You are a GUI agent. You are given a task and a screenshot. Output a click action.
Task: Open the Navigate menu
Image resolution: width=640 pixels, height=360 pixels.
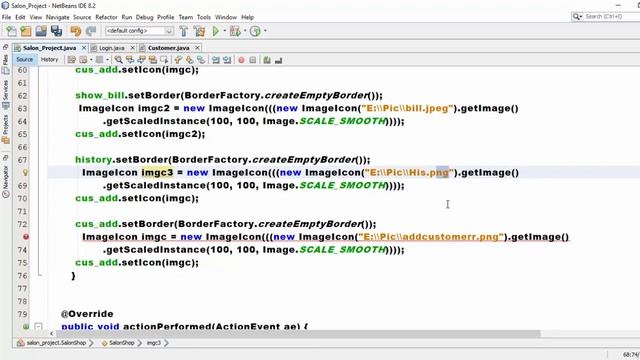tap(58, 17)
